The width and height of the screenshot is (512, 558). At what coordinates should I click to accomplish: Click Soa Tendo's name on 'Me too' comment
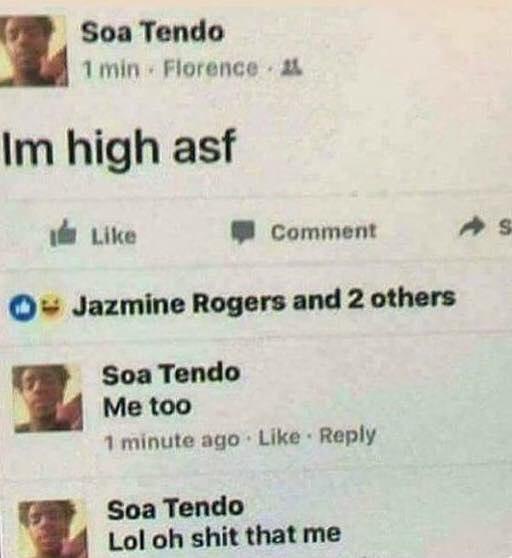coord(171,374)
